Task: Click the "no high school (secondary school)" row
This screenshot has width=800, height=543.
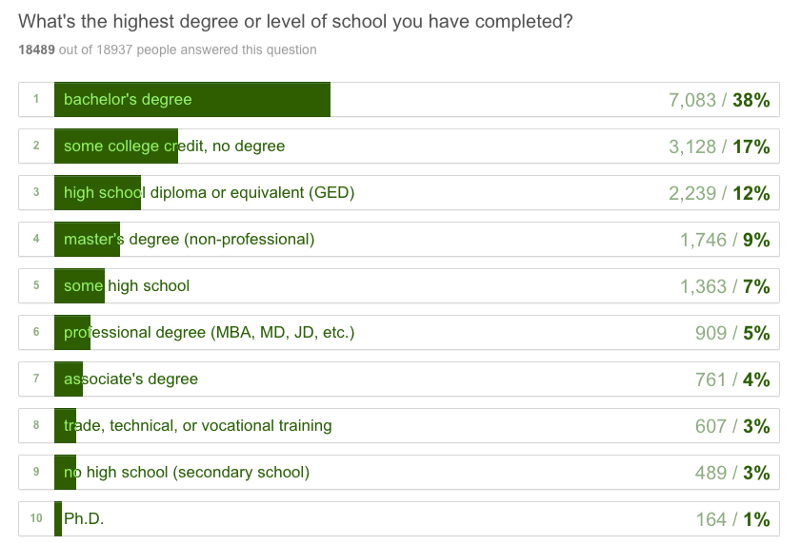Action: click(x=400, y=472)
